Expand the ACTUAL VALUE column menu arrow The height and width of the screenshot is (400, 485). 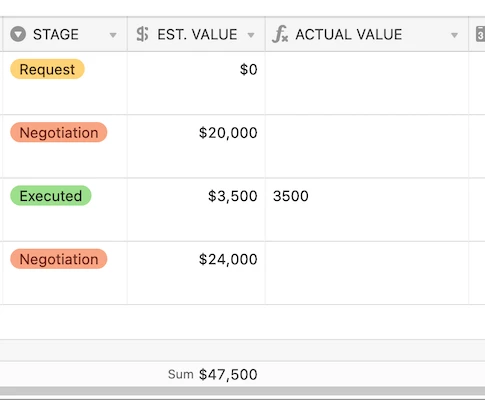click(x=454, y=35)
